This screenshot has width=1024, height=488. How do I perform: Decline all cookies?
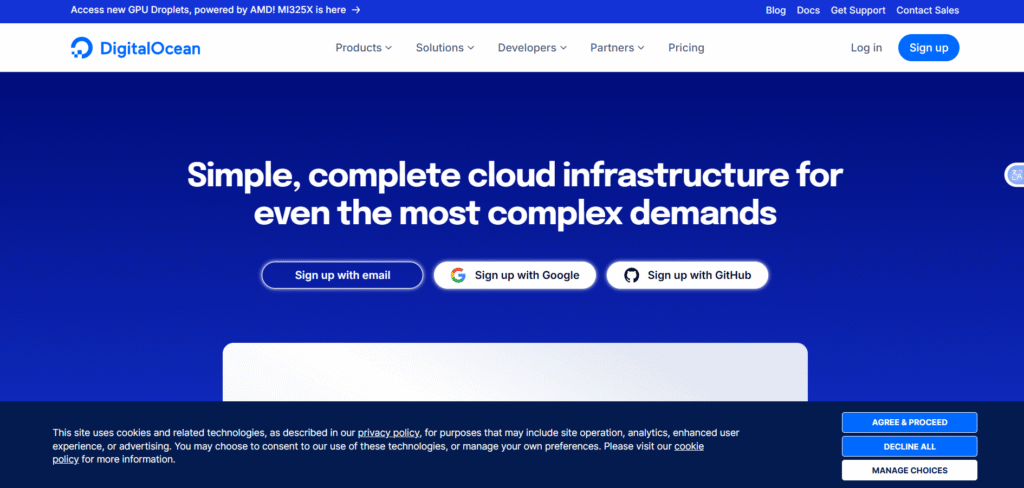(909, 446)
